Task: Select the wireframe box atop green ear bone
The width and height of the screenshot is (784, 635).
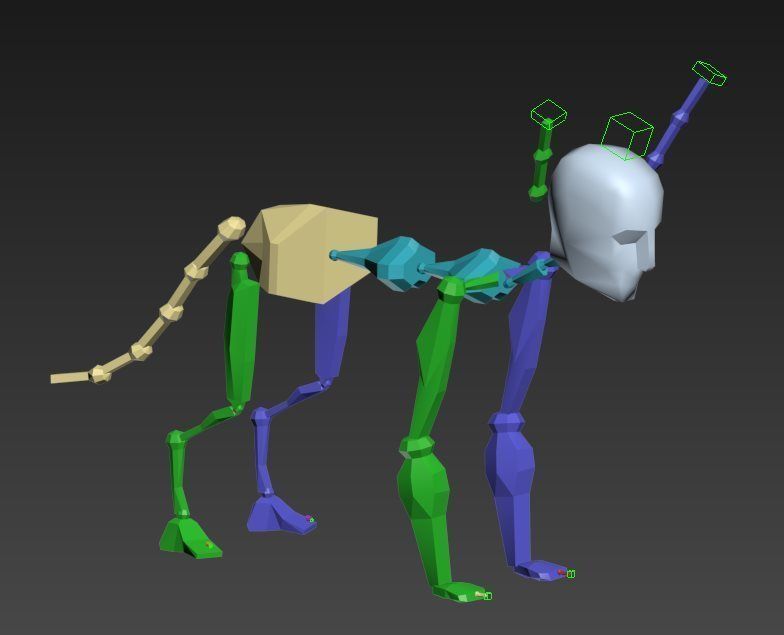Action: [x=548, y=112]
